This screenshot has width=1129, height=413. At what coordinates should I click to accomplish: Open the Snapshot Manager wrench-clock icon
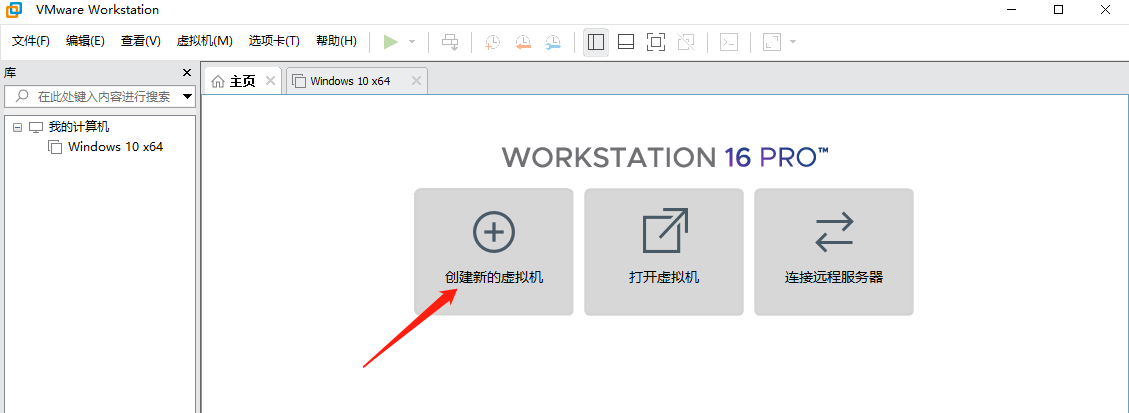coord(553,42)
